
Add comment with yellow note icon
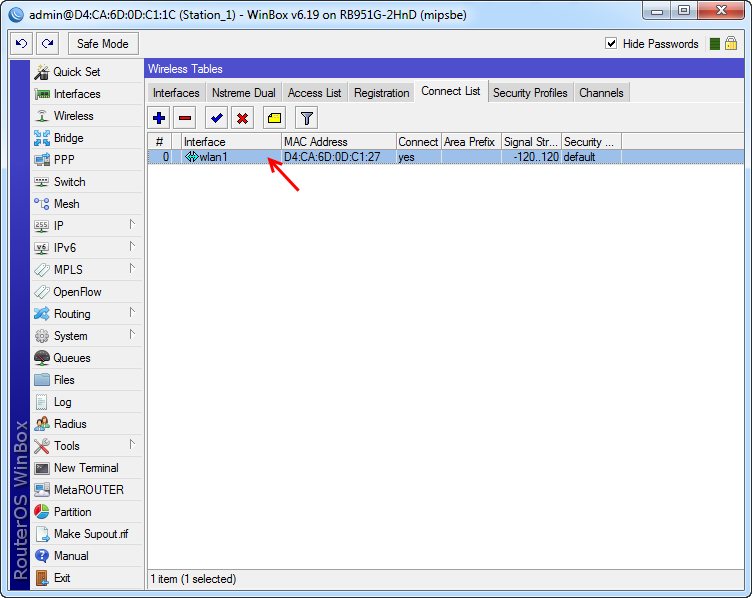[x=274, y=118]
